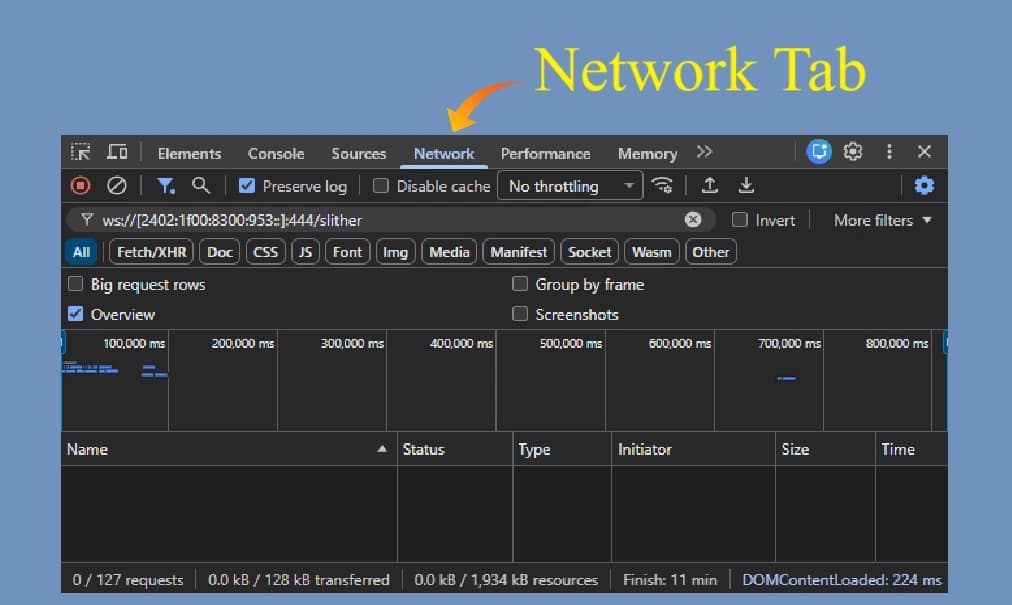Viewport: 1012px width, 605px height.
Task: Enable the Screenshots option
Action: (520, 314)
